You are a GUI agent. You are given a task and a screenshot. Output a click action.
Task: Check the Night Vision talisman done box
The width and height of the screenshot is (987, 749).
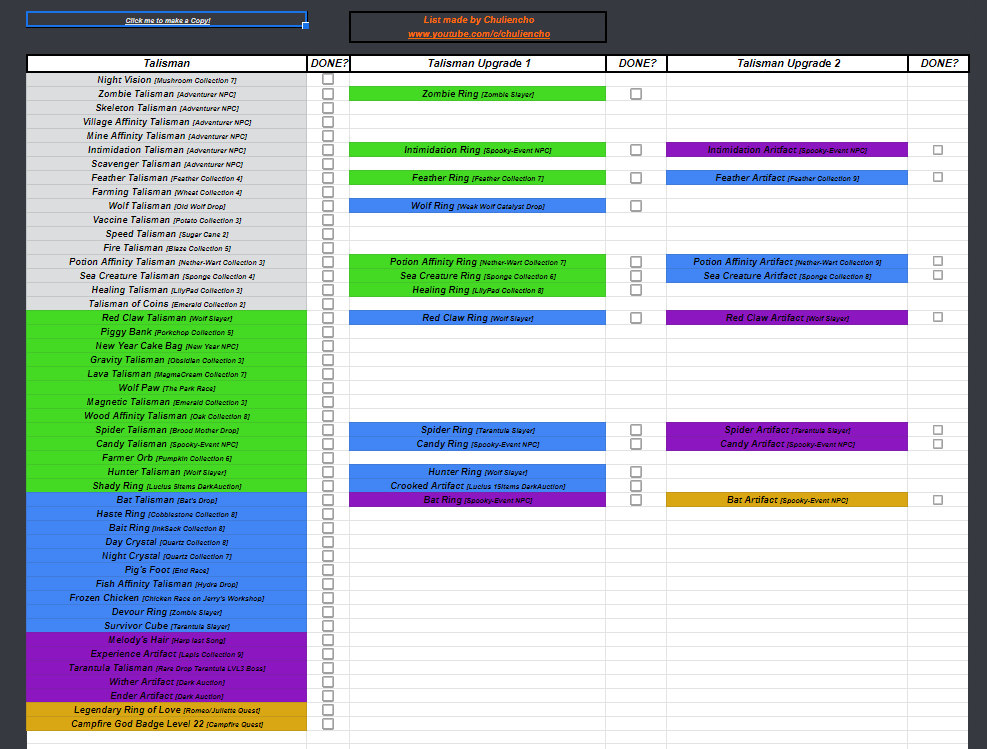[328, 79]
